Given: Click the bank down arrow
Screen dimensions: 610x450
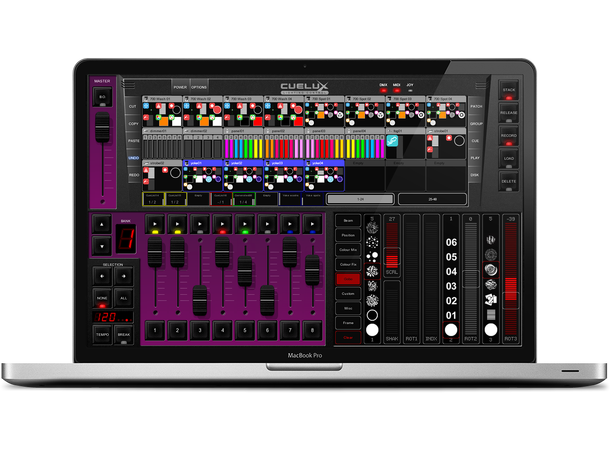Looking at the screenshot, I should [102, 246].
